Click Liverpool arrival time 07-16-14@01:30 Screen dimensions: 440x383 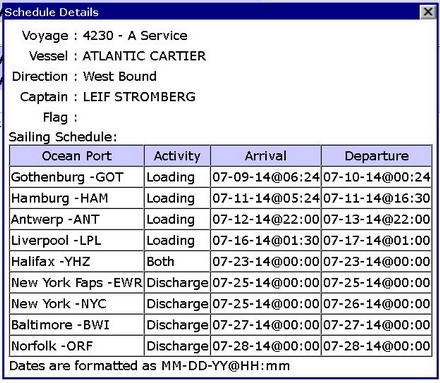pos(266,240)
